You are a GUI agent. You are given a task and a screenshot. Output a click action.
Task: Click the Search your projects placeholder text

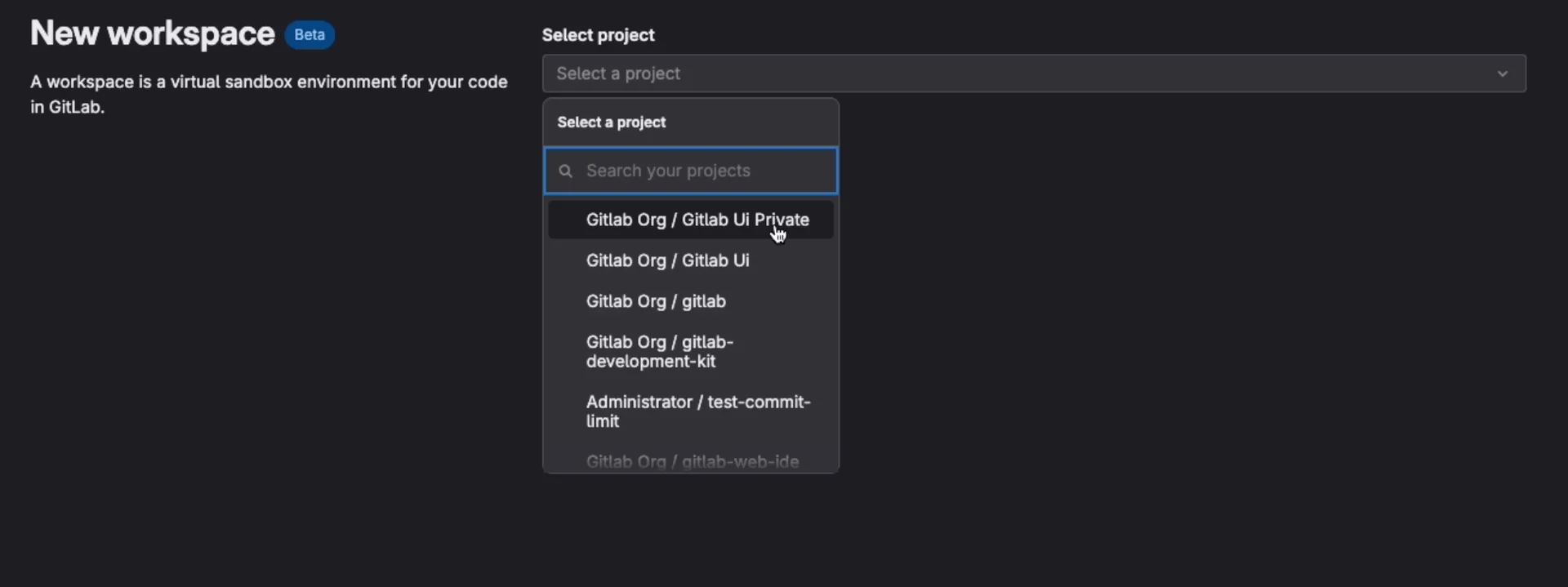pyautogui.click(x=668, y=171)
